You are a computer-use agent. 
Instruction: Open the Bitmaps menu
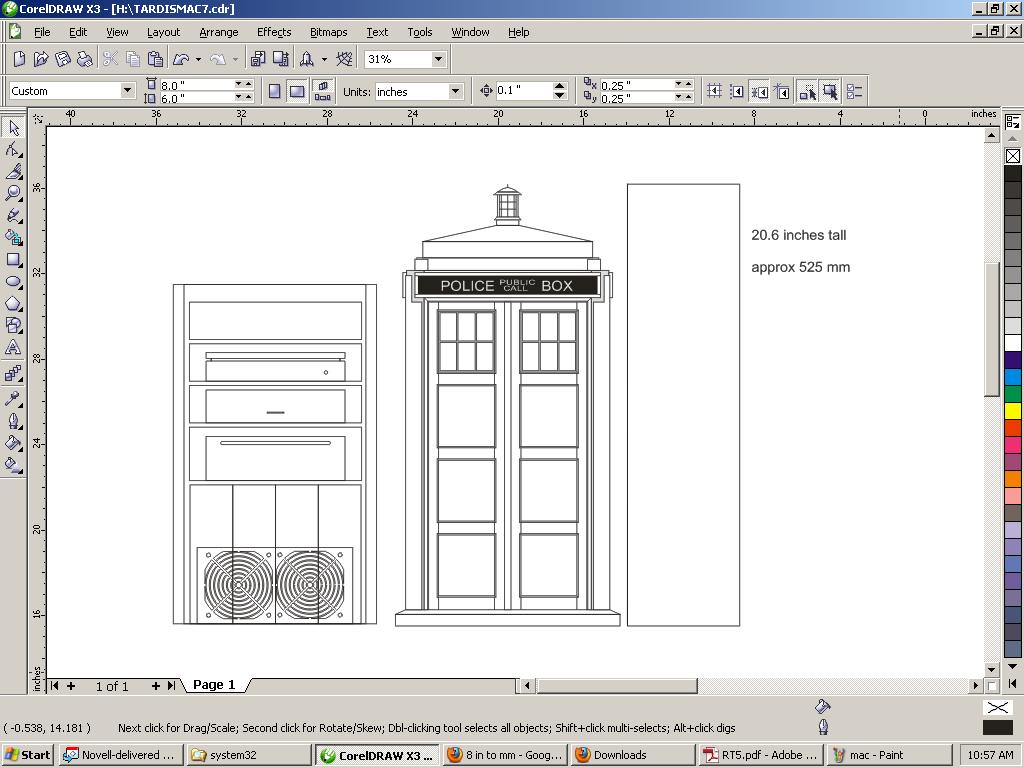[x=328, y=32]
